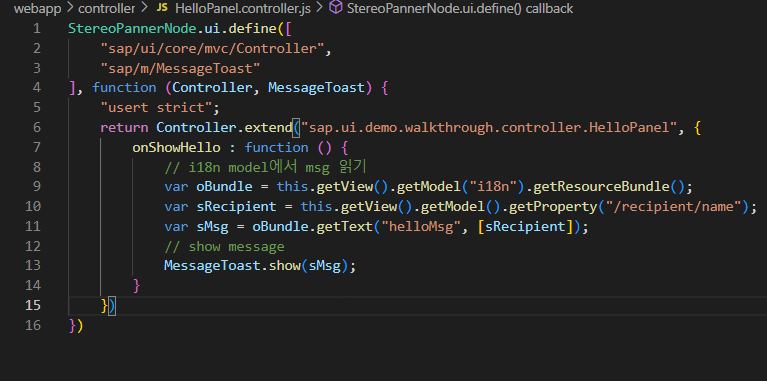Image resolution: width=767 pixels, height=381 pixels.
Task: Click 'onShowHello' on line 7
Action: [x=176, y=147]
